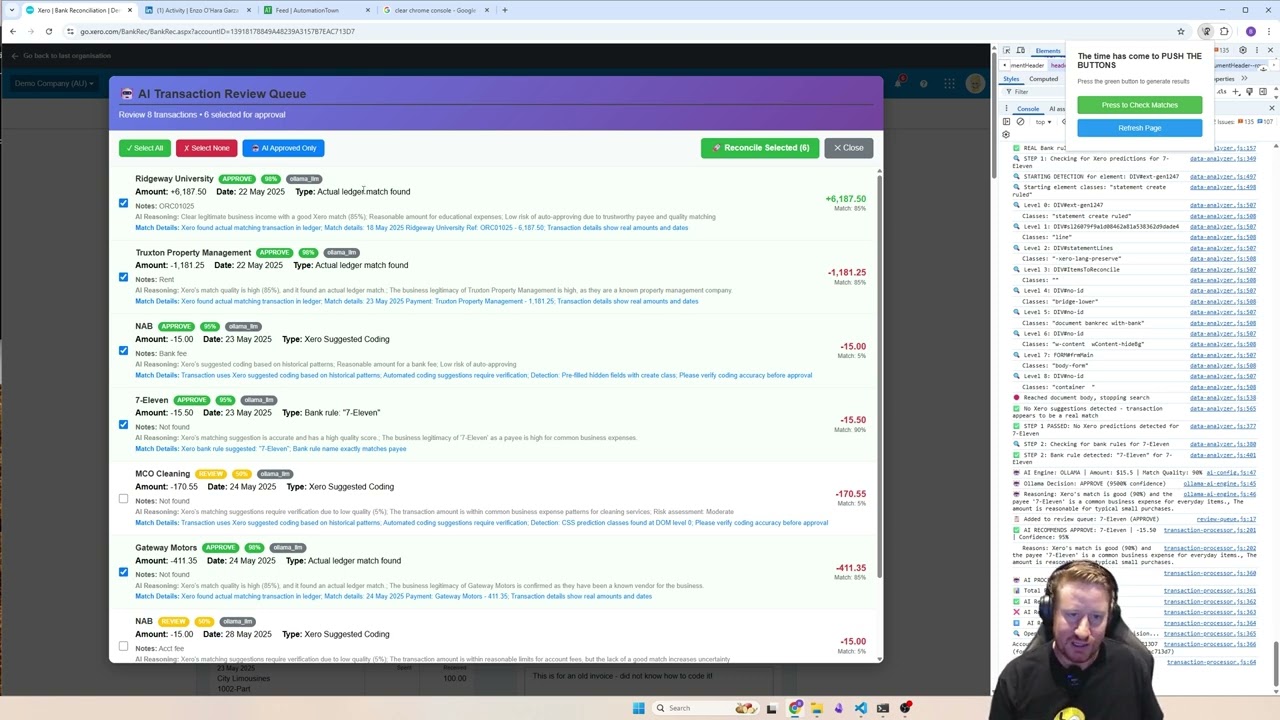This screenshot has width=1280, height=720.
Task: Toggle DevTools device toolbar icon
Action: (x=1020, y=50)
